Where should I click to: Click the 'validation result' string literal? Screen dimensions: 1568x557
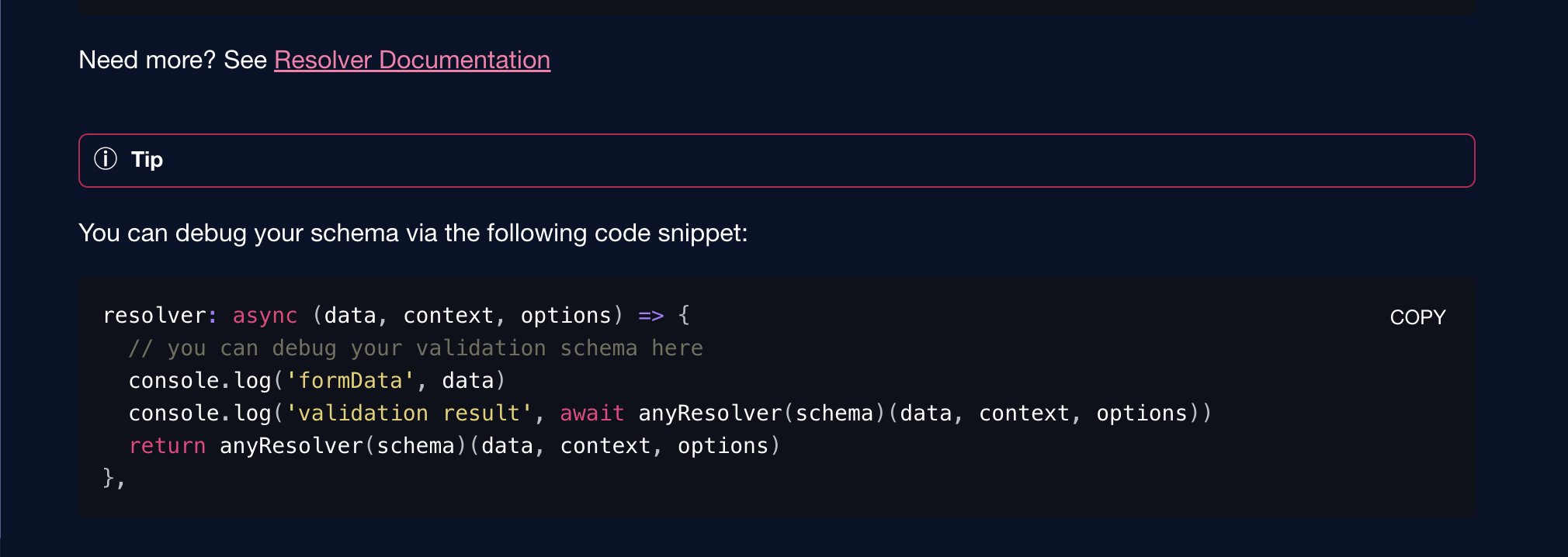(x=409, y=413)
